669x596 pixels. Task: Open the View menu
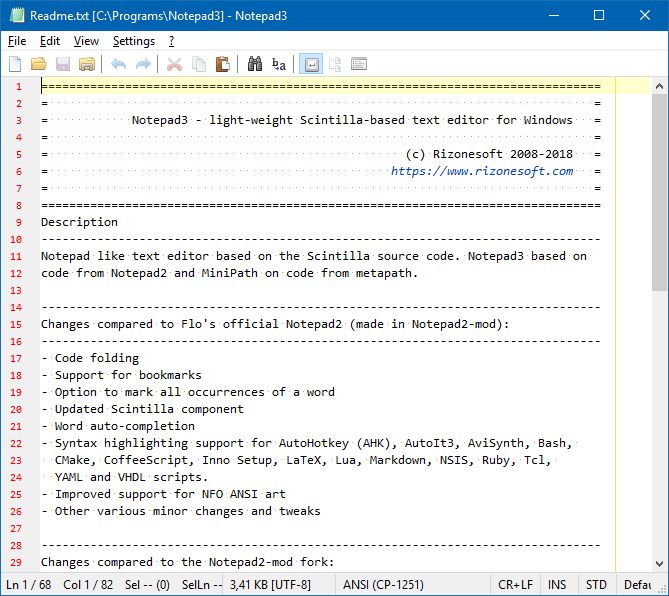pos(86,41)
